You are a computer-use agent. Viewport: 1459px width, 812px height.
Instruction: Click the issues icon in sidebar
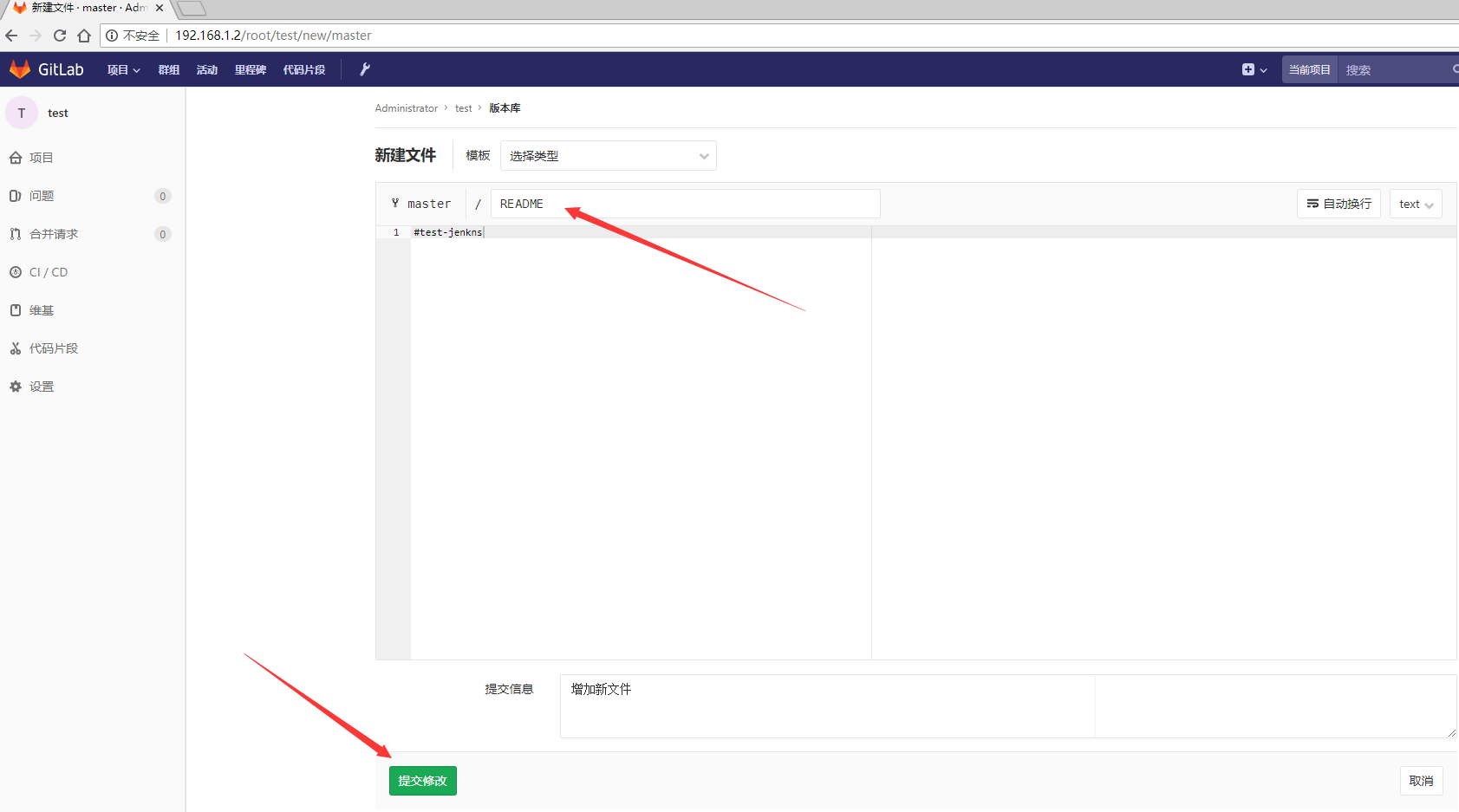point(16,196)
